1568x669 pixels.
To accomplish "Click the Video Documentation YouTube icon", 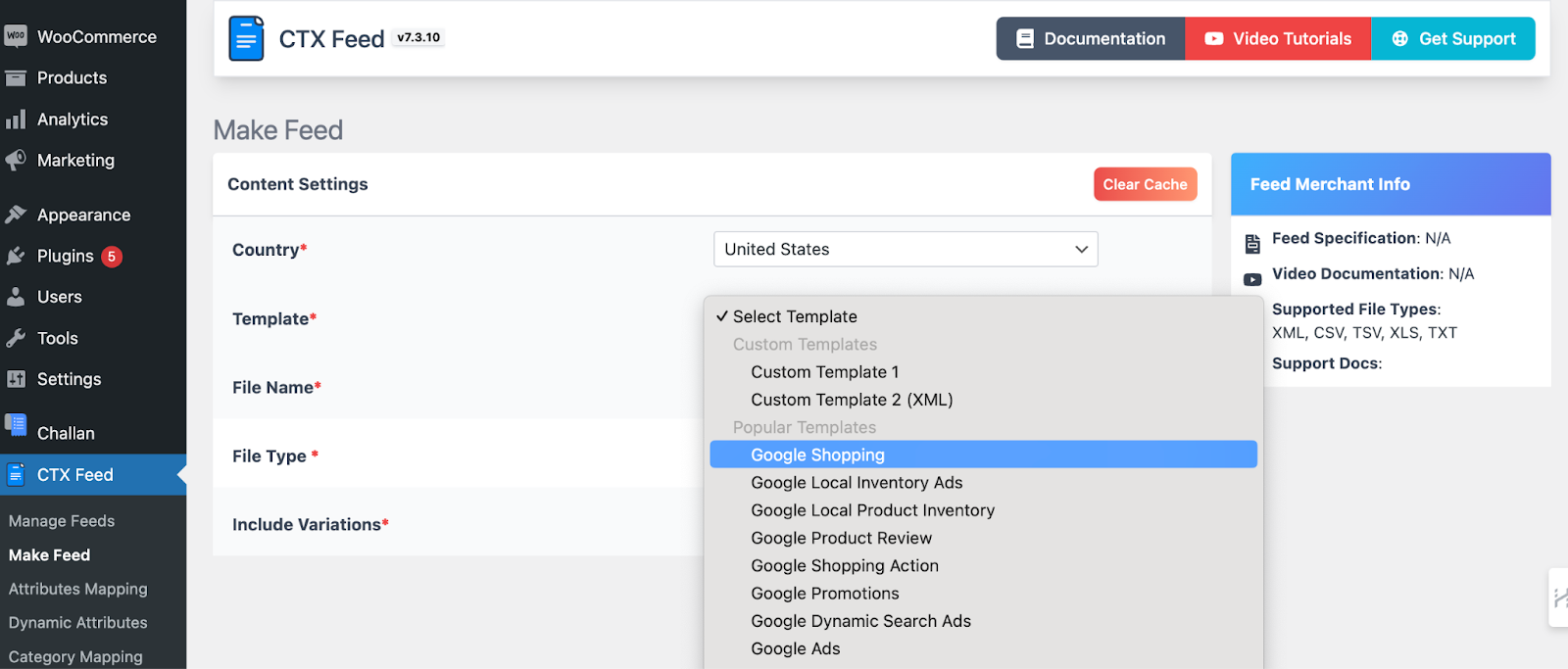I will (1252, 279).
